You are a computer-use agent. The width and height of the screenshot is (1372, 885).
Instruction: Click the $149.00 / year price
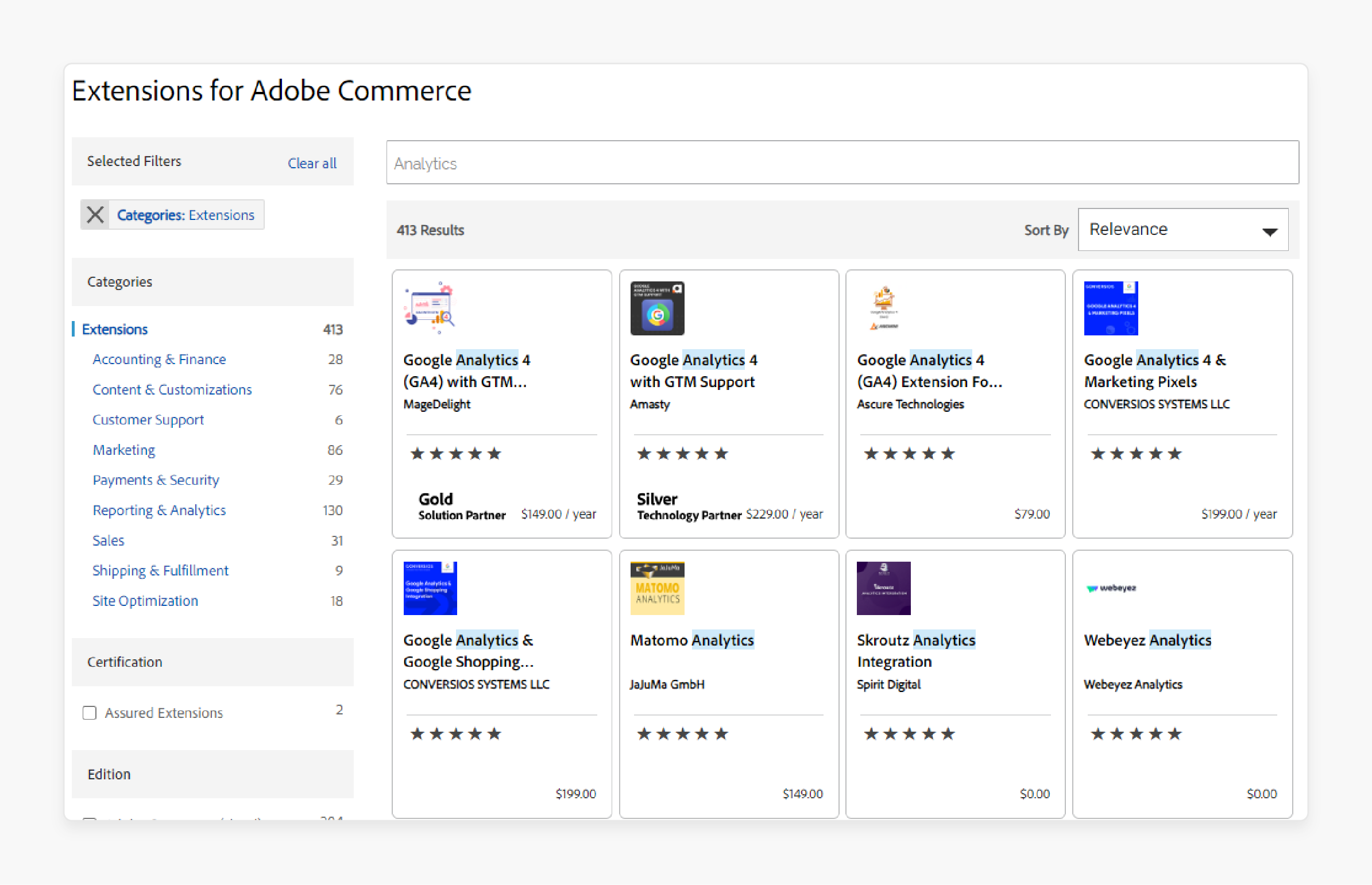coord(558,514)
